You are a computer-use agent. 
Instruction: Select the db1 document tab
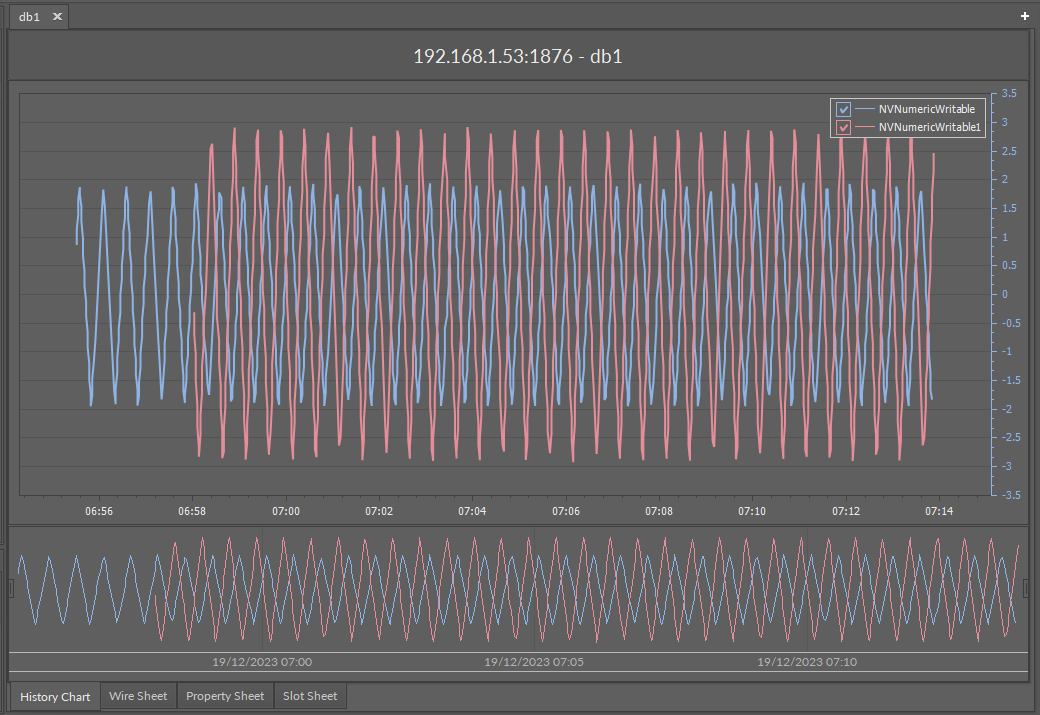[28, 16]
